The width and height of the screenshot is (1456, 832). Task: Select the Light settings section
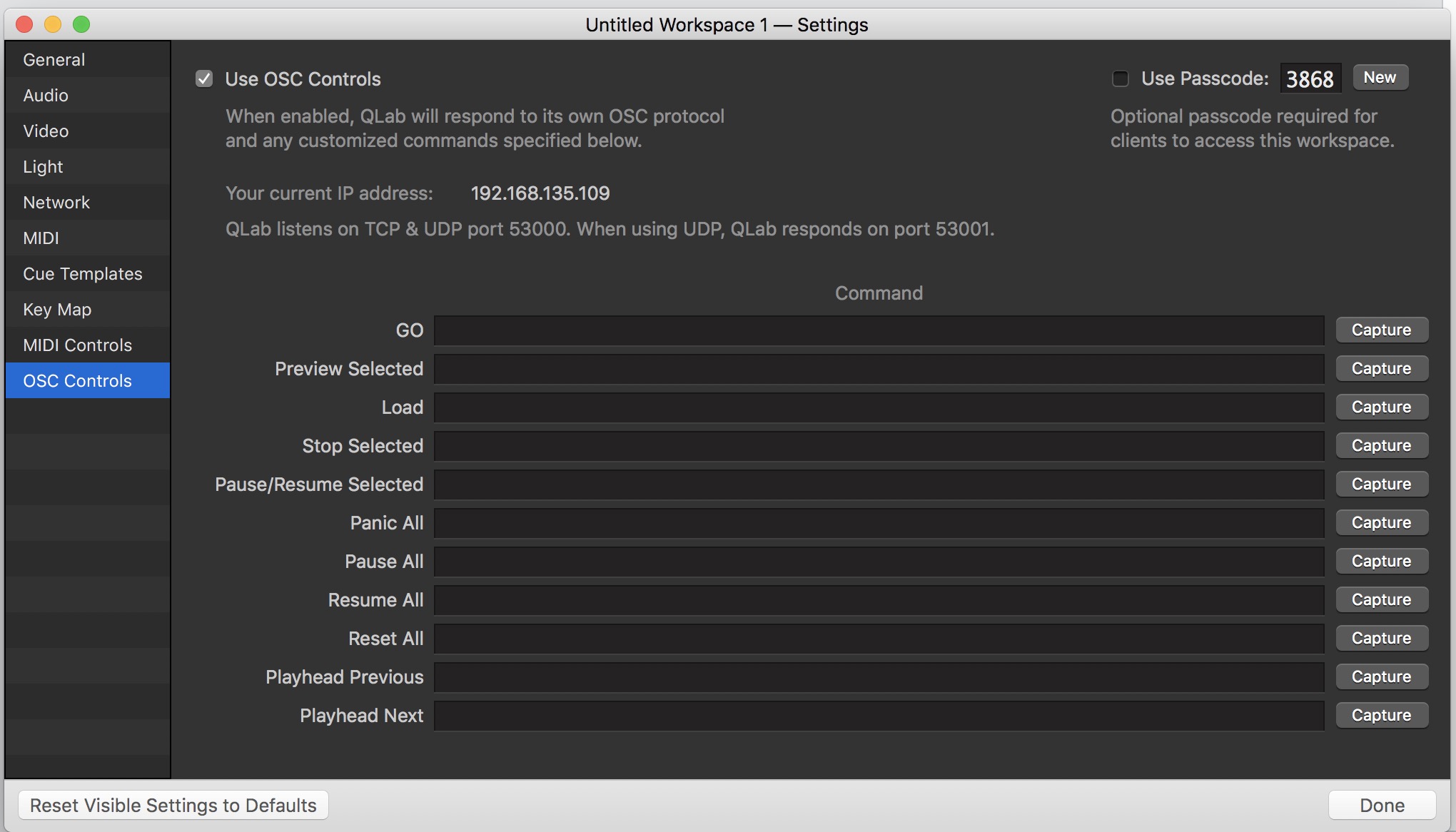[43, 167]
